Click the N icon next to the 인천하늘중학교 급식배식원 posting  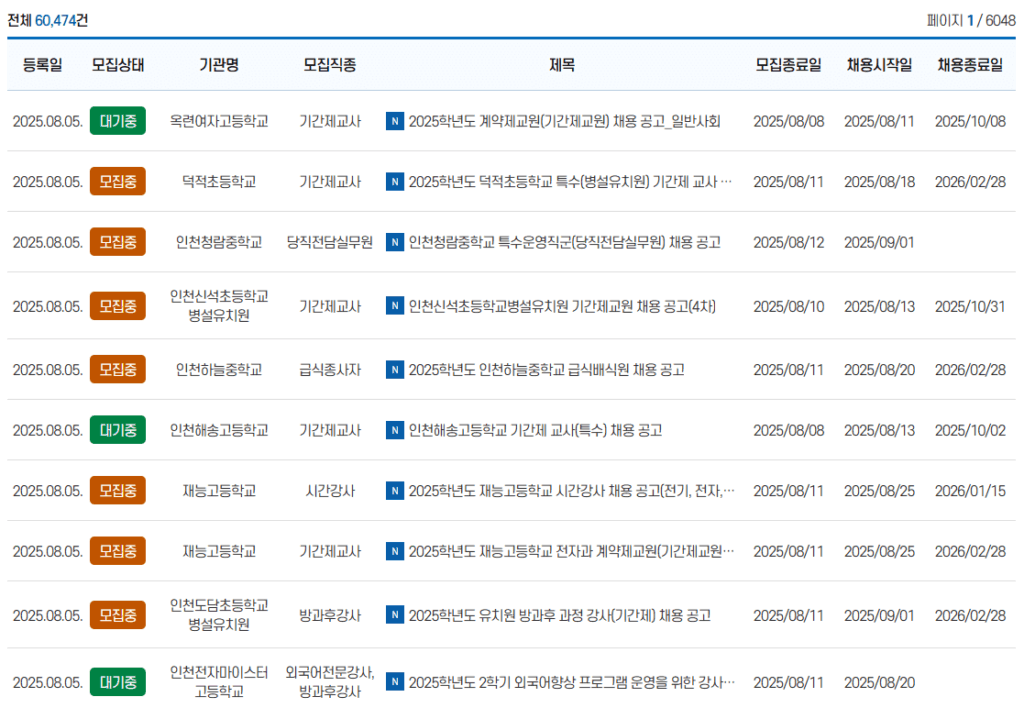pyautogui.click(x=394, y=369)
